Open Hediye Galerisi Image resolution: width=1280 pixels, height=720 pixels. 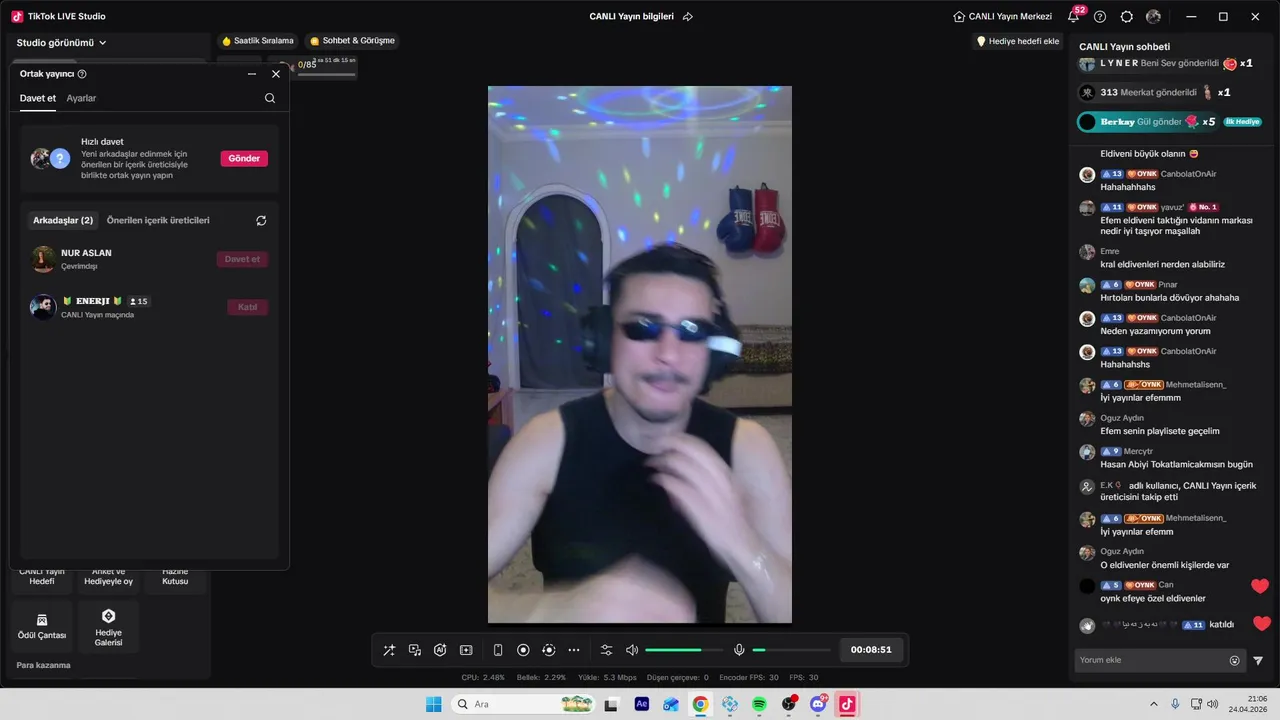coord(108,626)
